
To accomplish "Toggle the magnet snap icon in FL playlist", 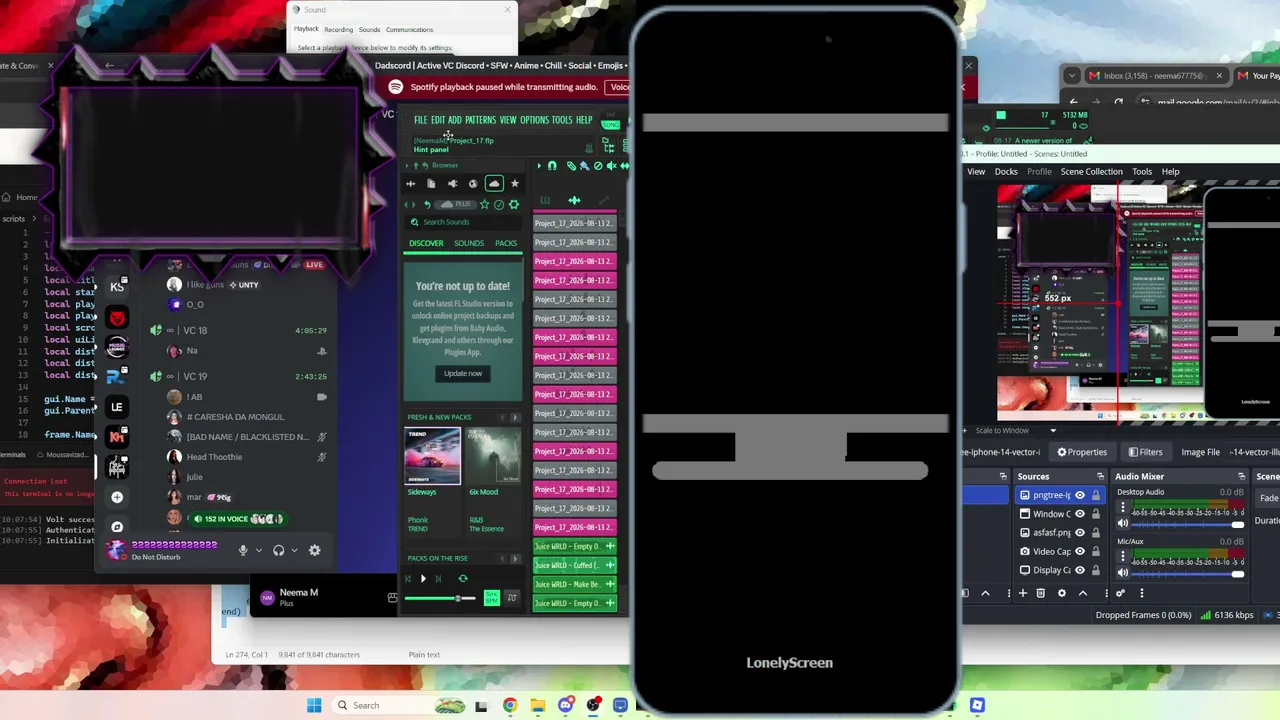I will click(x=552, y=166).
